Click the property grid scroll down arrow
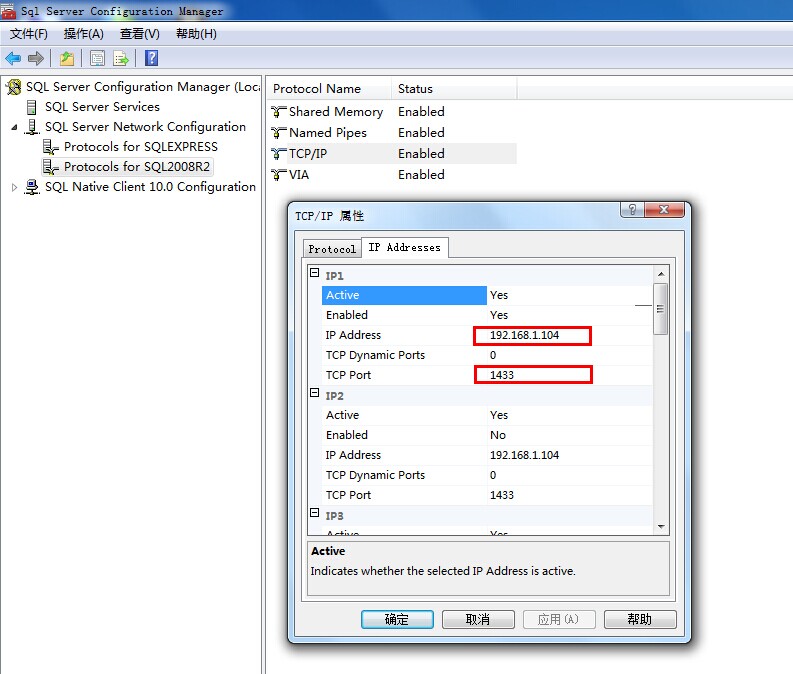 (660, 527)
